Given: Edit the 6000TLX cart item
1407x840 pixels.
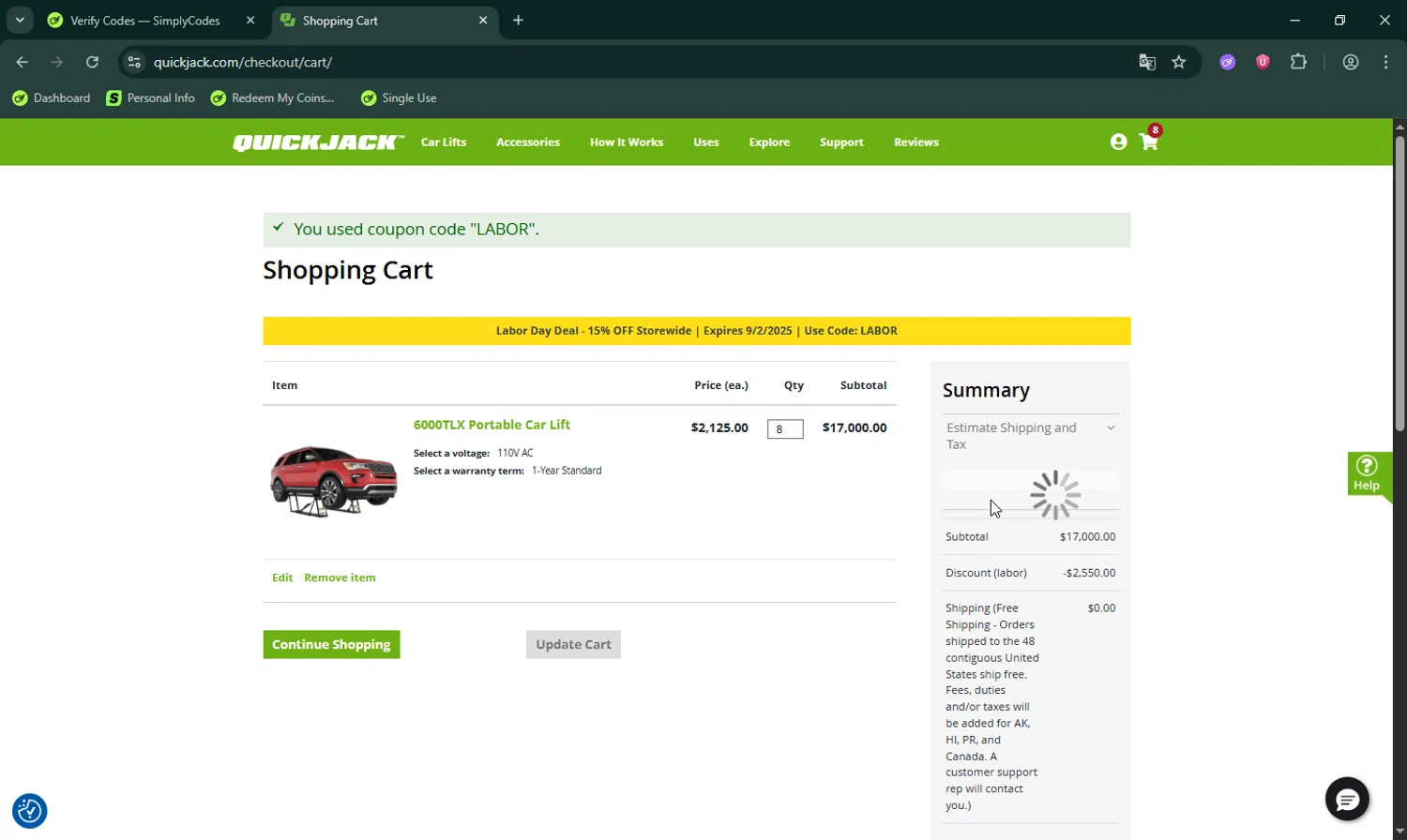Looking at the screenshot, I should [282, 577].
